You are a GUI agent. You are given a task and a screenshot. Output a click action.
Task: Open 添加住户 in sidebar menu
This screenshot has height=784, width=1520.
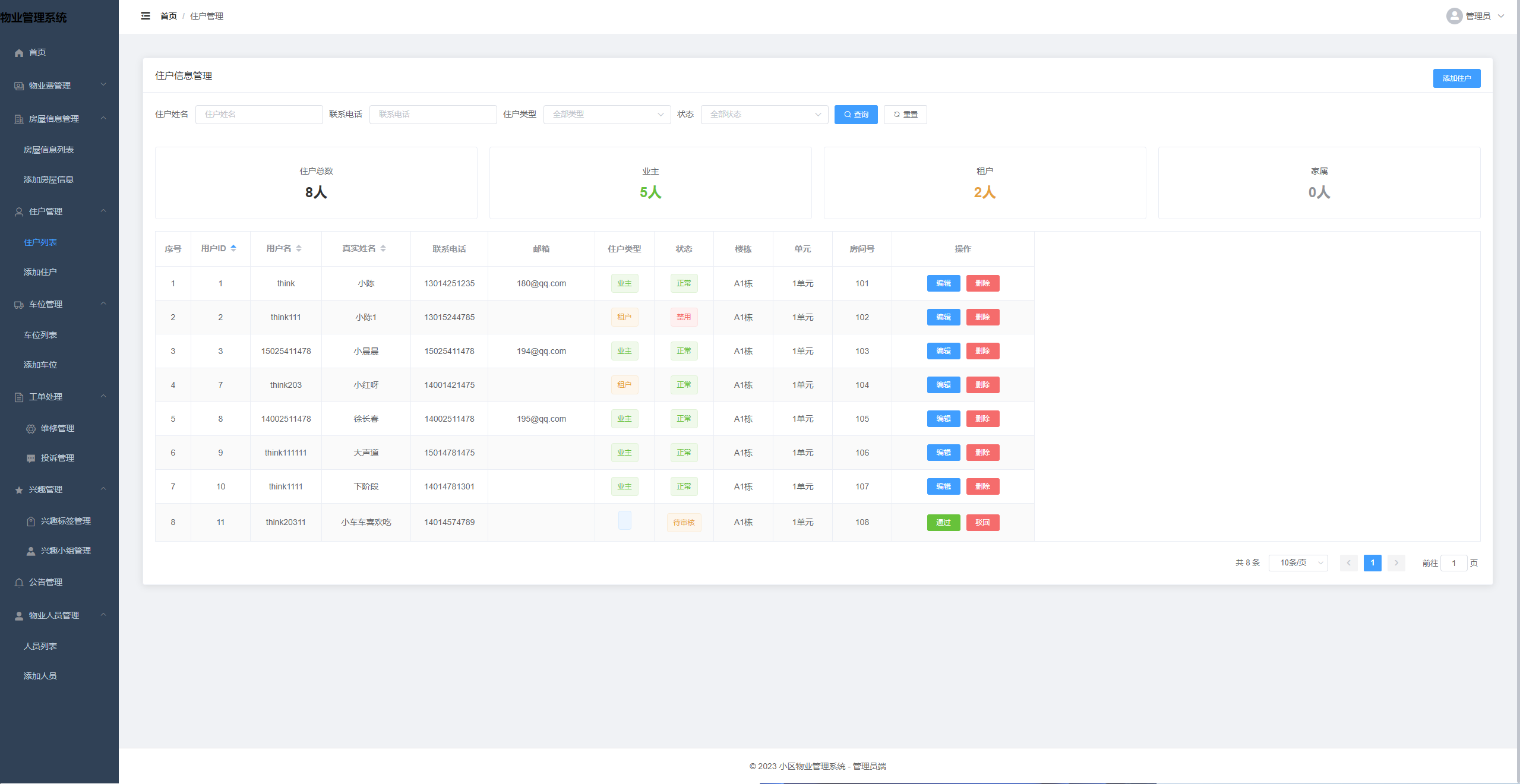coord(40,272)
